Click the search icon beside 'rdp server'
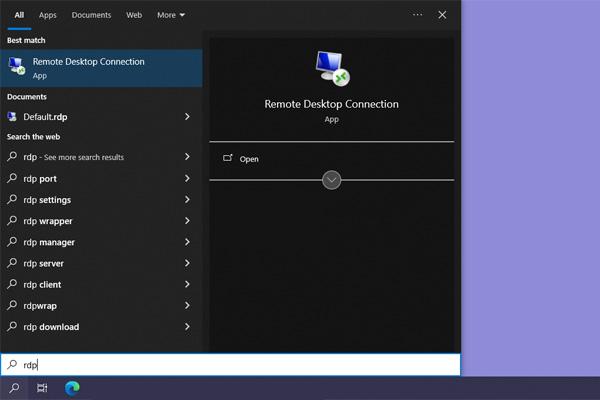This screenshot has height=400, width=600. click(12, 263)
